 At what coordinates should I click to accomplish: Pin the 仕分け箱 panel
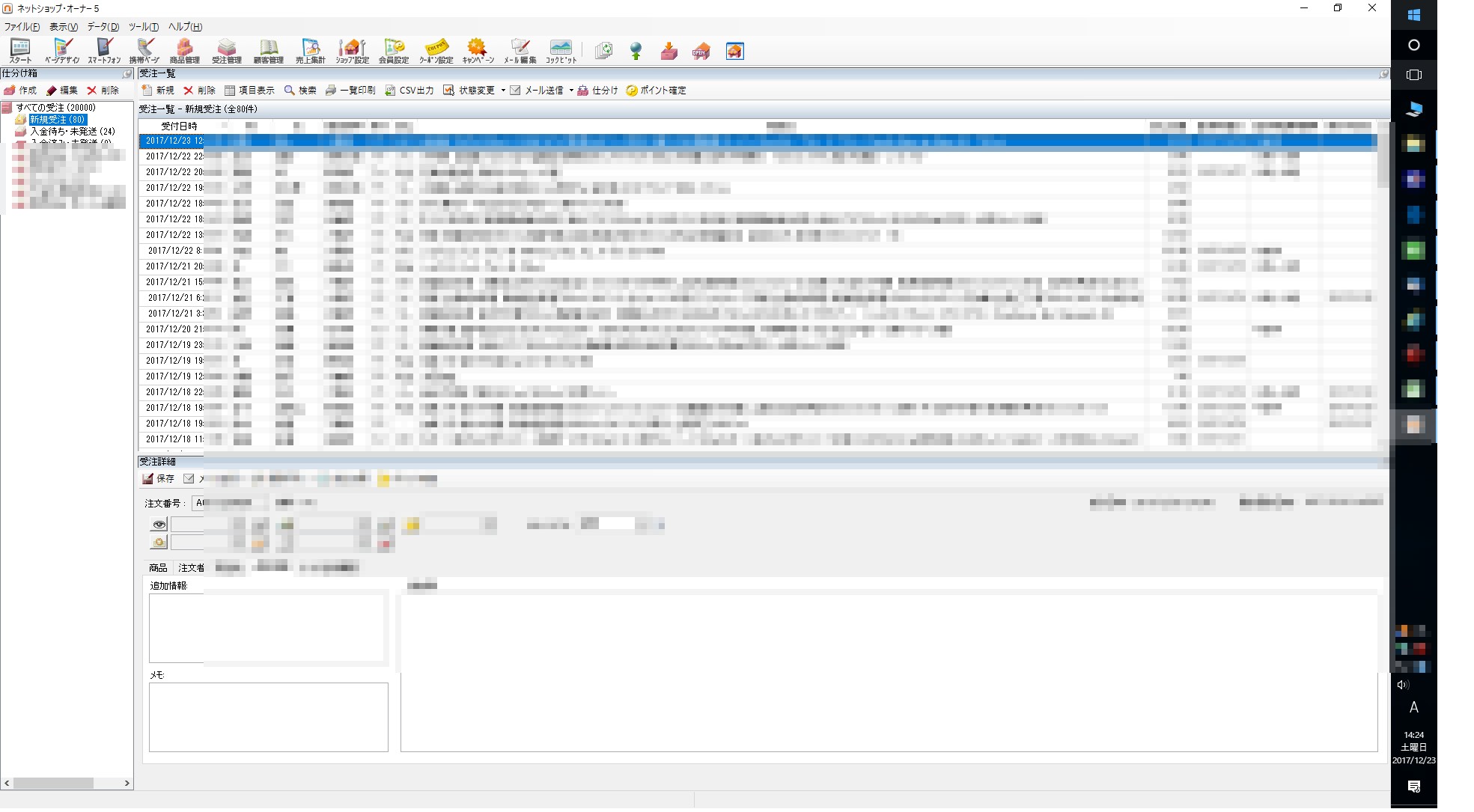[127, 73]
